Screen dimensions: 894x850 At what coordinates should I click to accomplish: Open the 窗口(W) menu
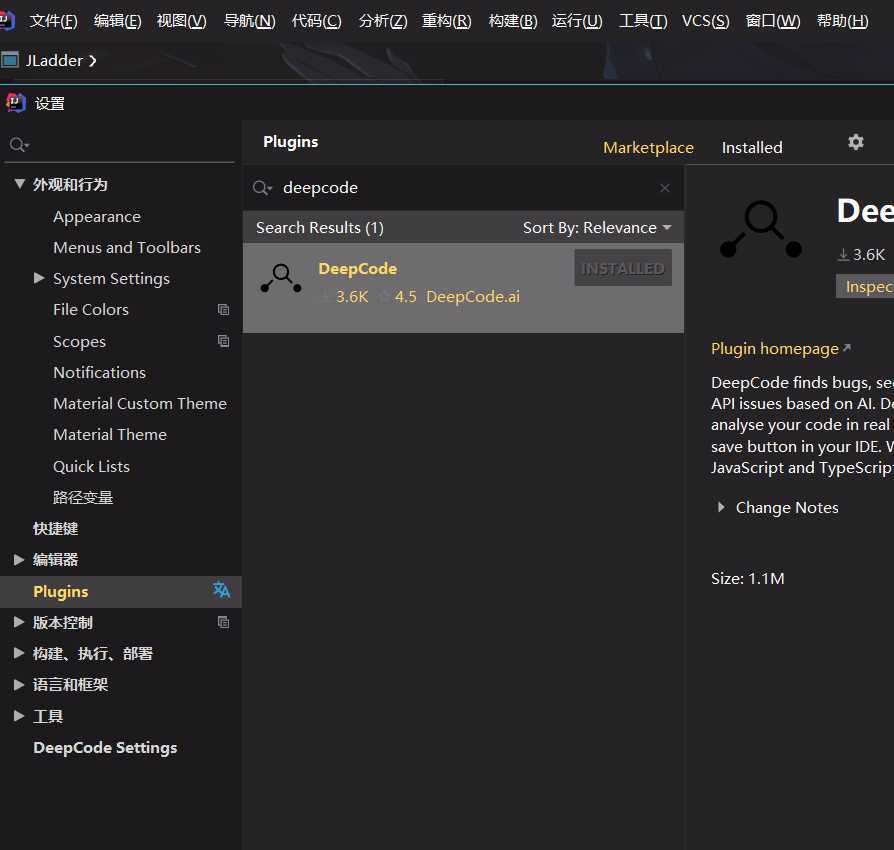(x=773, y=21)
